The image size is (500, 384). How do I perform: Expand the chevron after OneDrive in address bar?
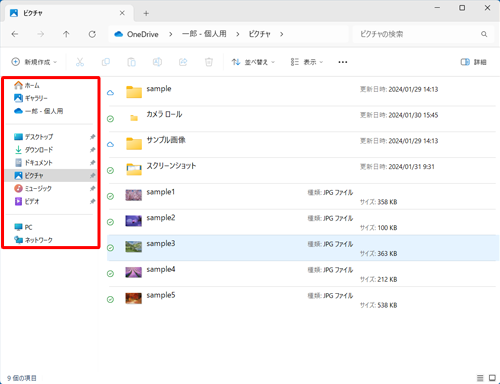click(x=171, y=34)
